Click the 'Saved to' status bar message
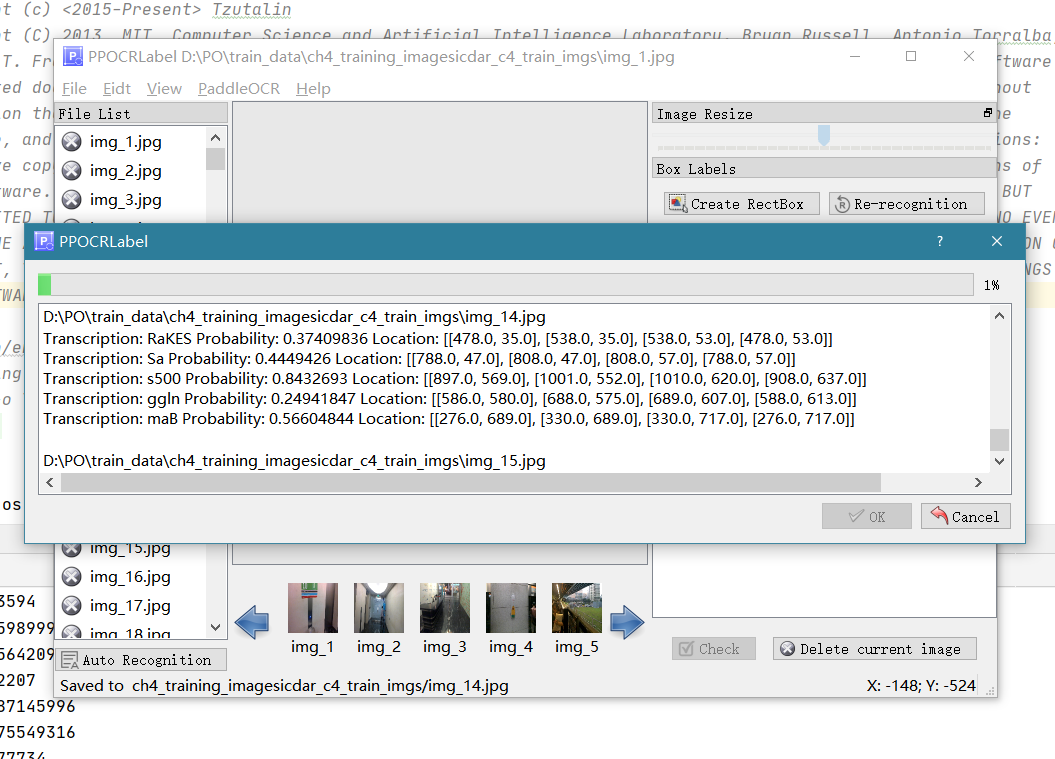Viewport: 1055px width, 759px height. click(x=284, y=686)
